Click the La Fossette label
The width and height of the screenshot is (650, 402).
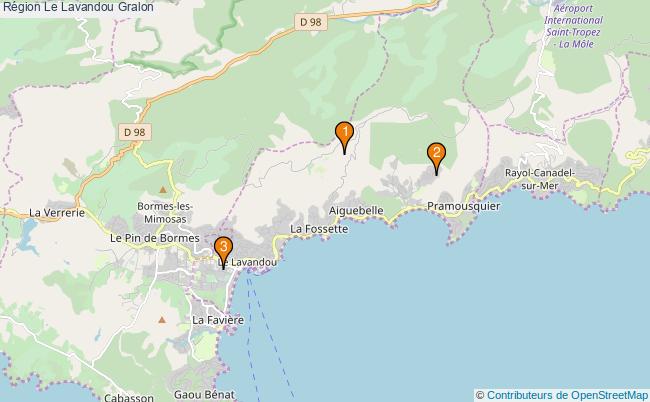319,229
